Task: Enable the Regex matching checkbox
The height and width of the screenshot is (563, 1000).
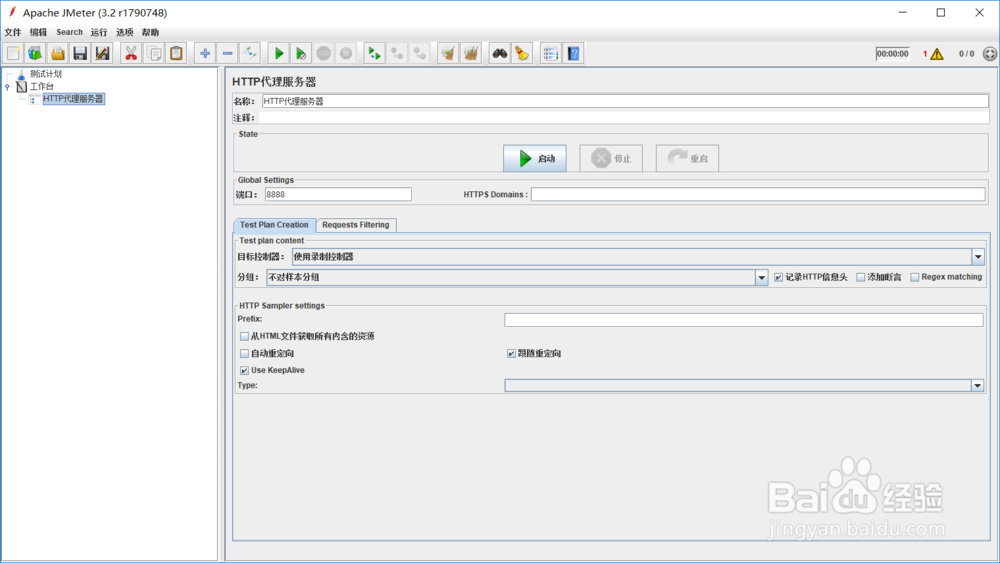Action: pos(915,277)
